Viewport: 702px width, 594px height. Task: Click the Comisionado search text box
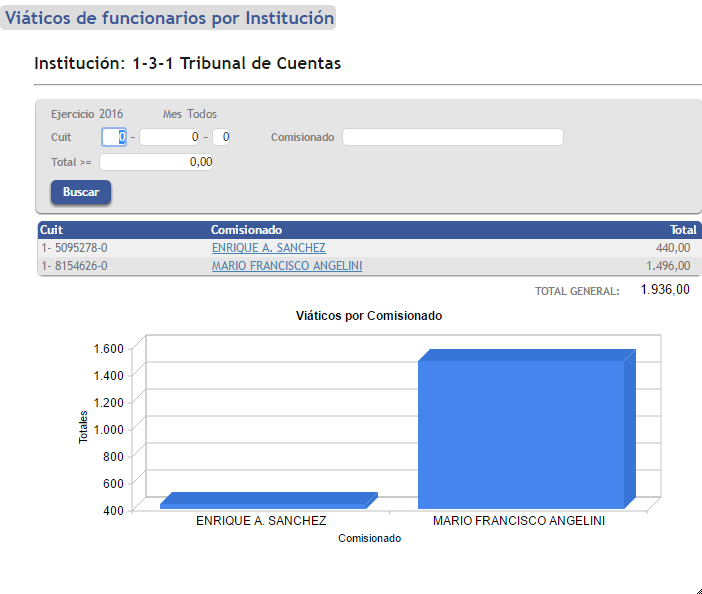click(x=452, y=137)
